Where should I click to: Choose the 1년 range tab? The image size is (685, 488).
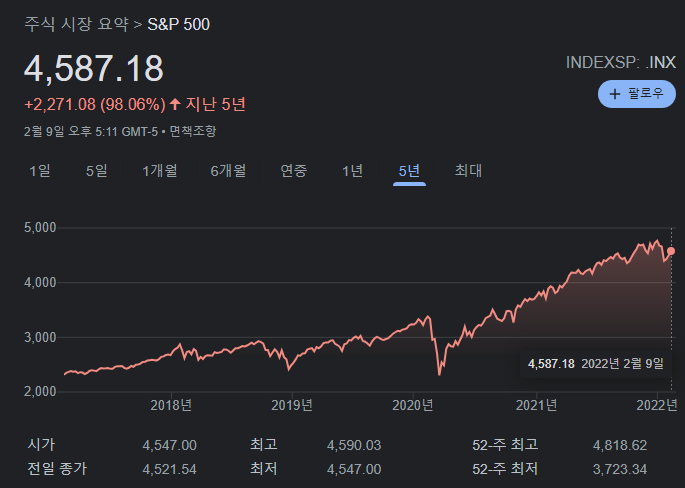click(352, 171)
